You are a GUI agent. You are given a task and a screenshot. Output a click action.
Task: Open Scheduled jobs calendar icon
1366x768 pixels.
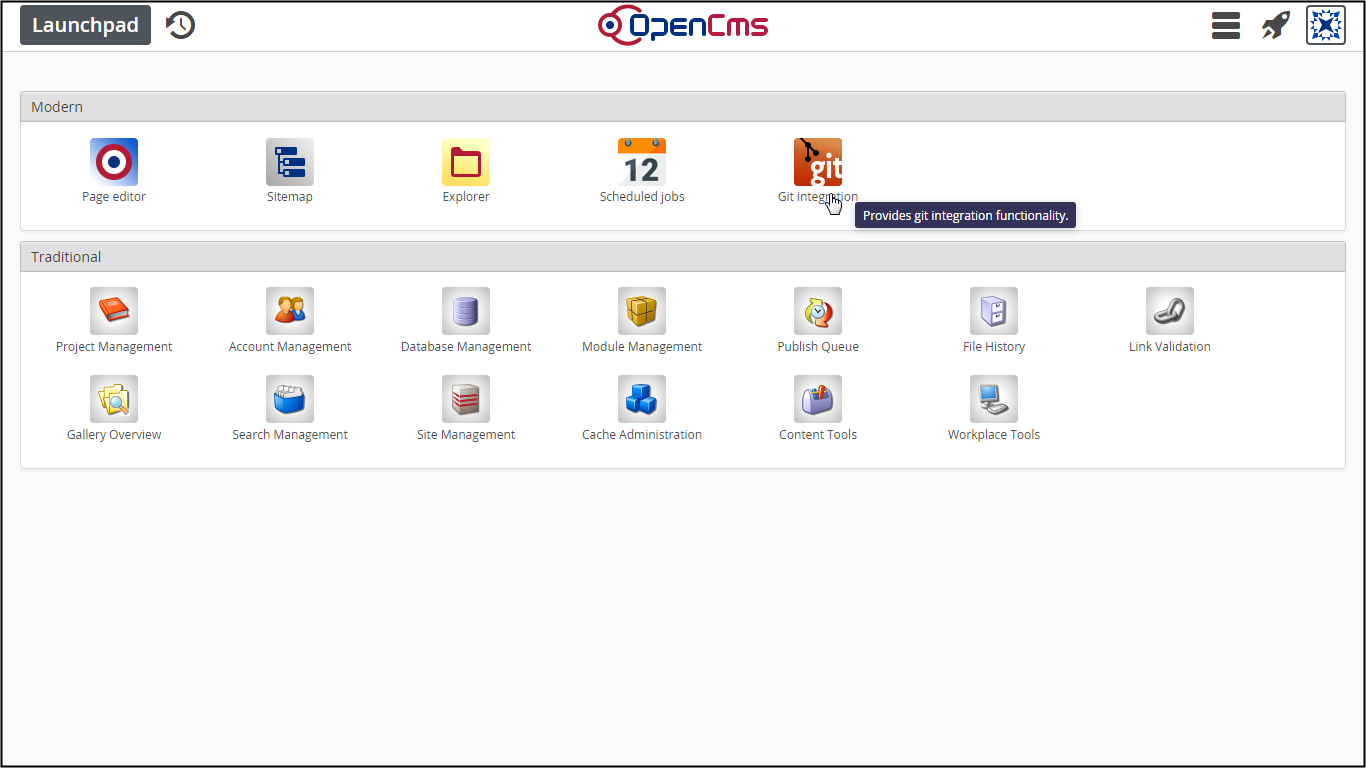pos(642,162)
